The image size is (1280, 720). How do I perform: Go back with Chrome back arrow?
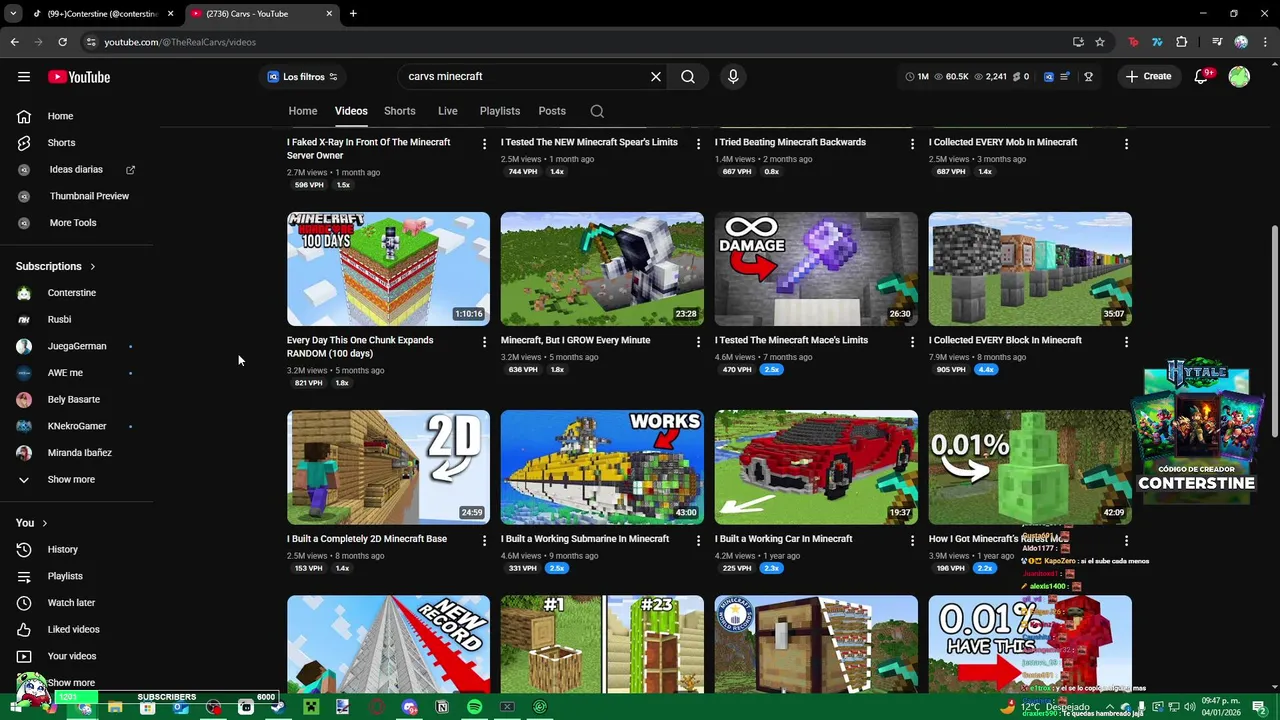pyautogui.click(x=14, y=42)
